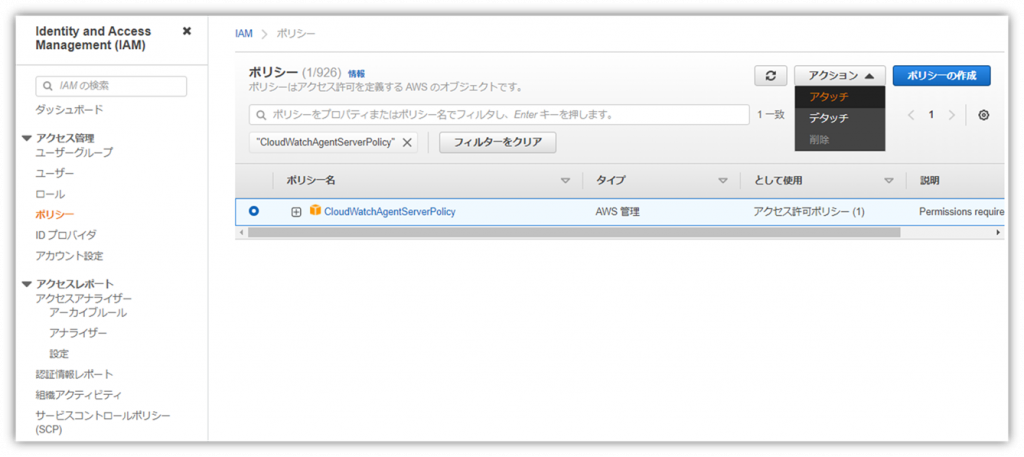Sort by the として使用 column arrow
Screen dimensions: 1024x457
coord(888,181)
